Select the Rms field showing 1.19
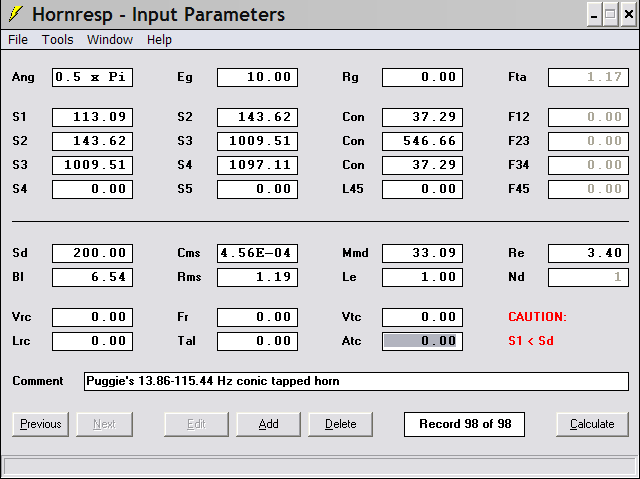This screenshot has height=479, width=640. 258,277
